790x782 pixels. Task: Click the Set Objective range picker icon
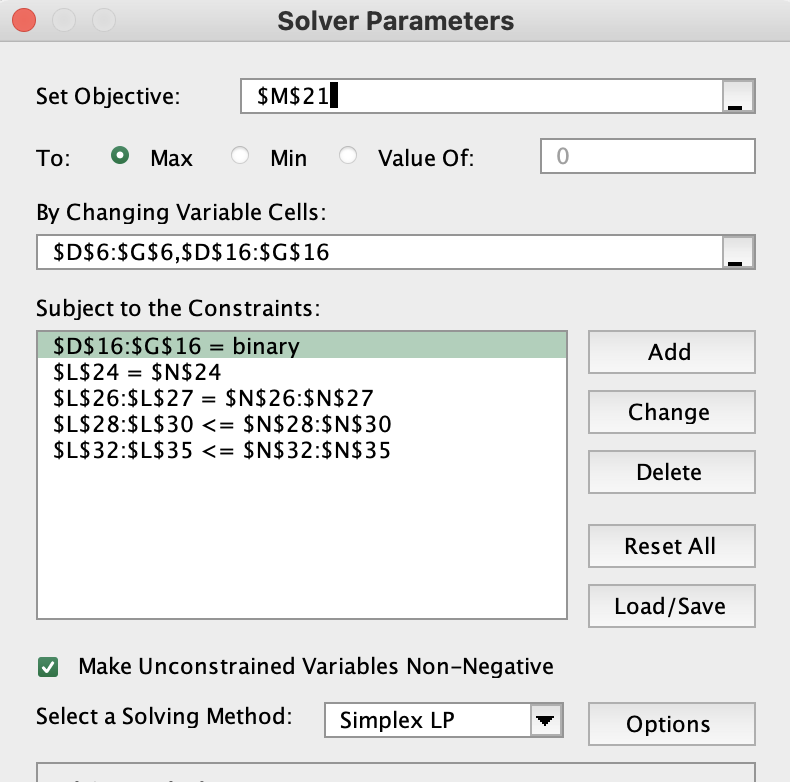pos(737,98)
